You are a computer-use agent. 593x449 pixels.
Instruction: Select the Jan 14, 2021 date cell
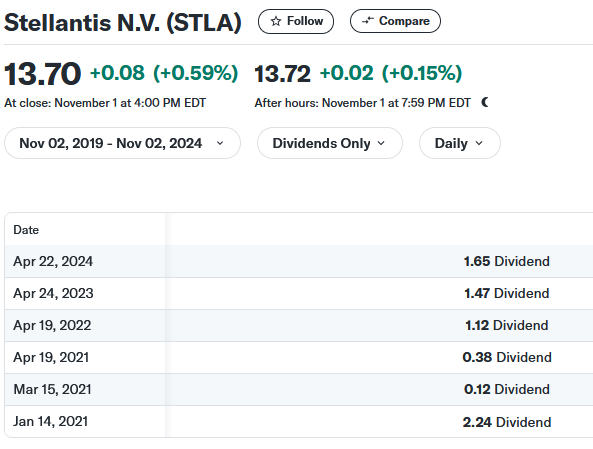(50, 421)
